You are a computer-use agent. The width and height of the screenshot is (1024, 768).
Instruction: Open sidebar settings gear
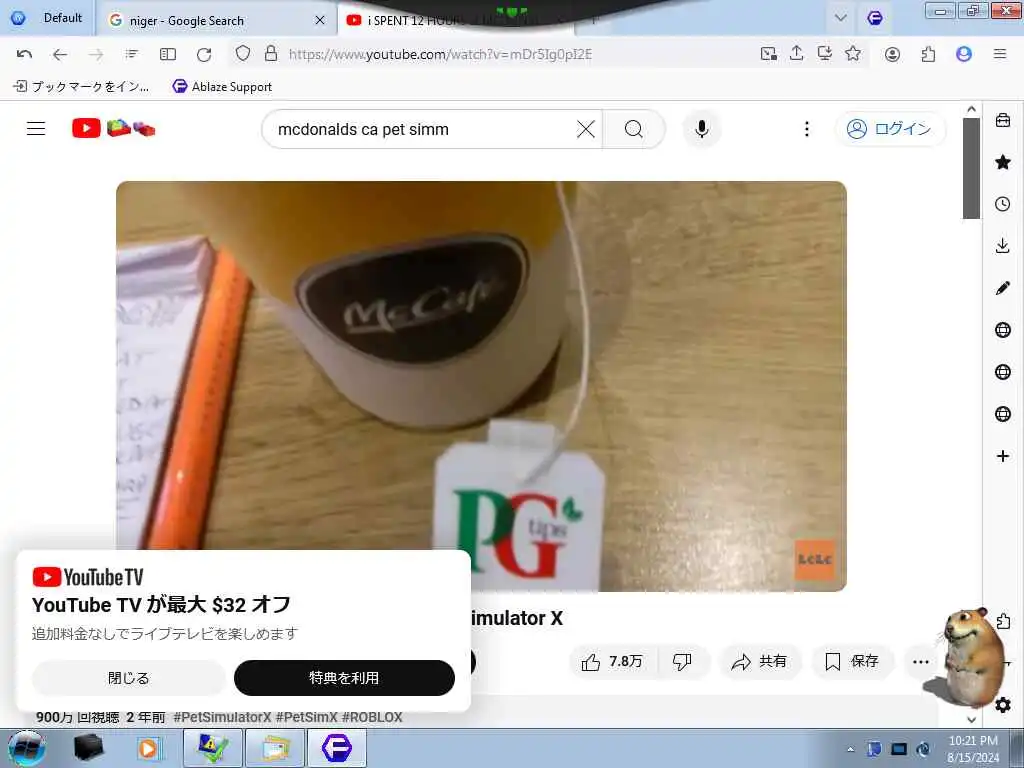tap(1003, 705)
